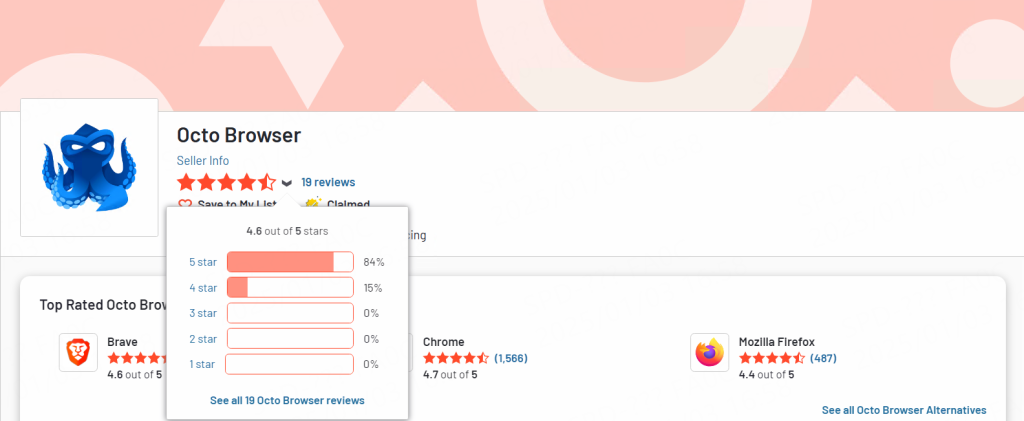Click the Mozilla Firefox logo icon

point(709,352)
